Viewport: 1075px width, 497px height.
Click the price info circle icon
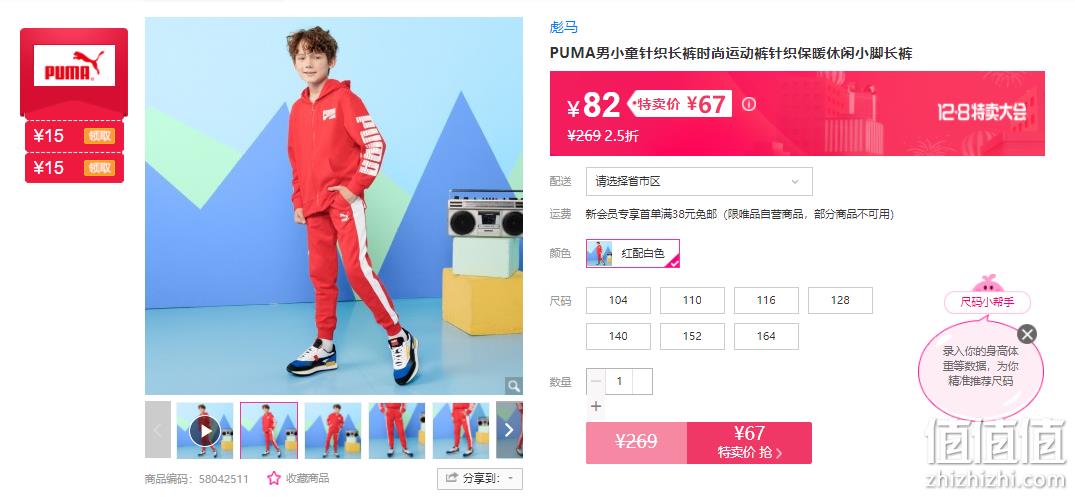coord(749,104)
